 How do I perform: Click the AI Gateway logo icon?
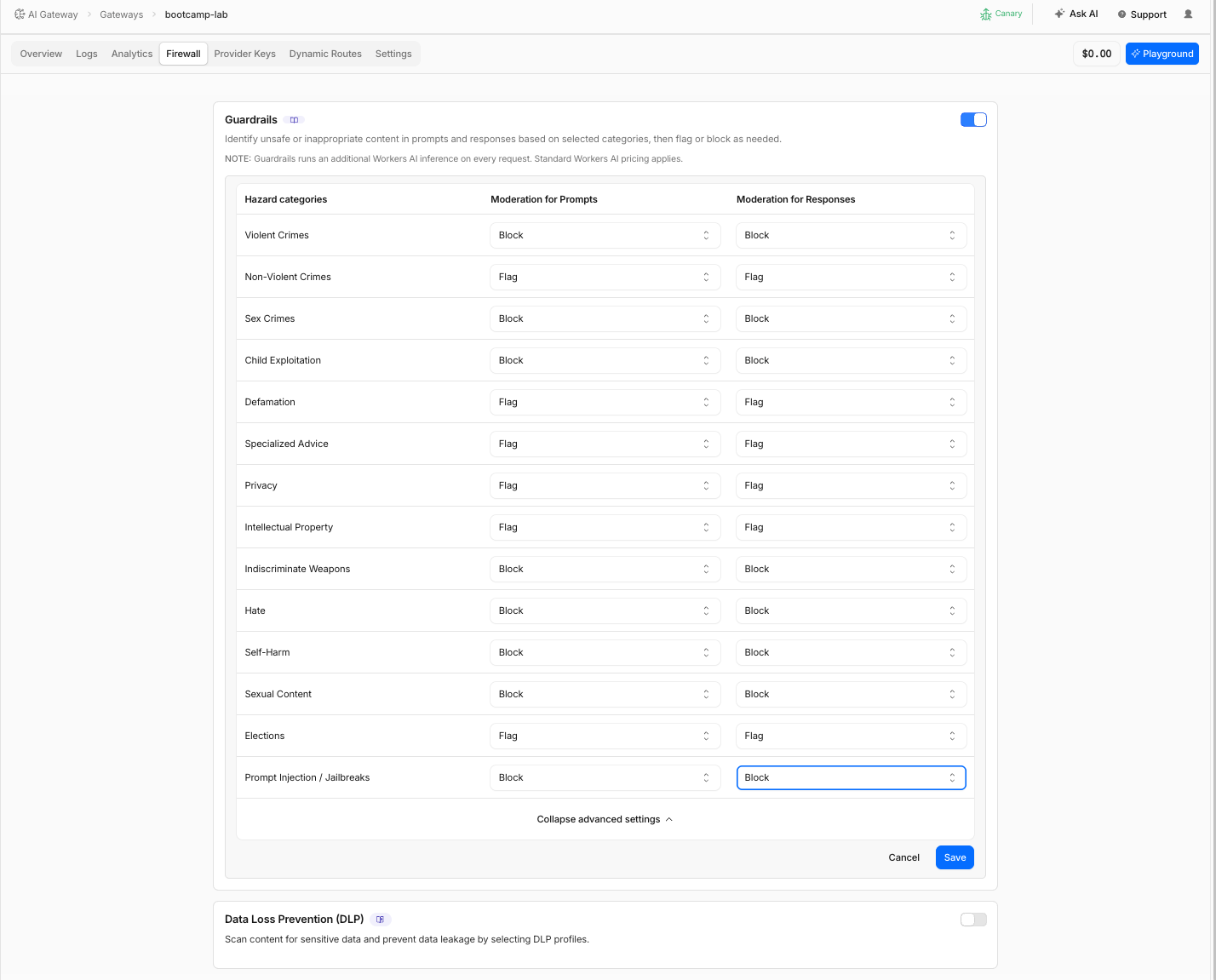(20, 14)
